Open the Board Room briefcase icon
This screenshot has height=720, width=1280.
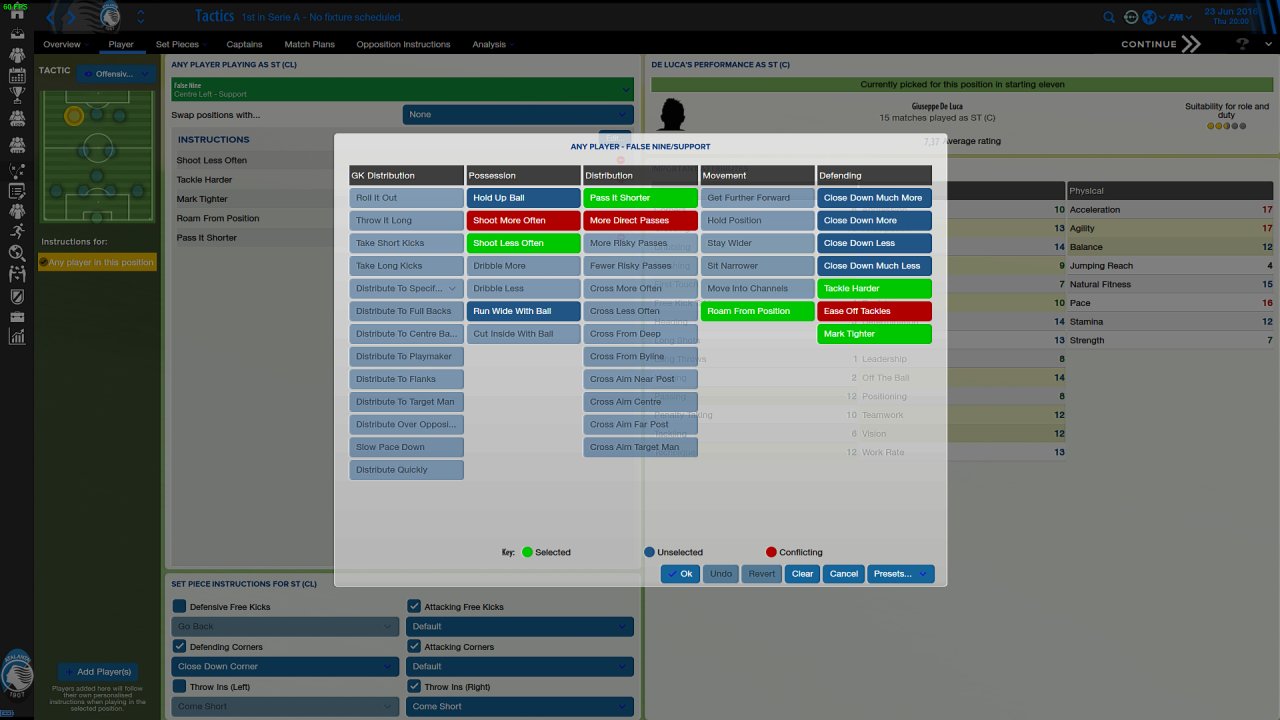pyautogui.click(x=17, y=316)
